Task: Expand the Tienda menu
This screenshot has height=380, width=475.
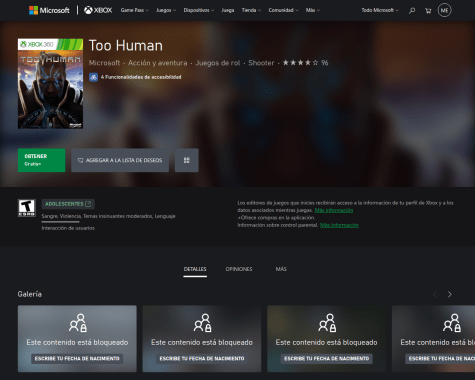Action: [251, 10]
